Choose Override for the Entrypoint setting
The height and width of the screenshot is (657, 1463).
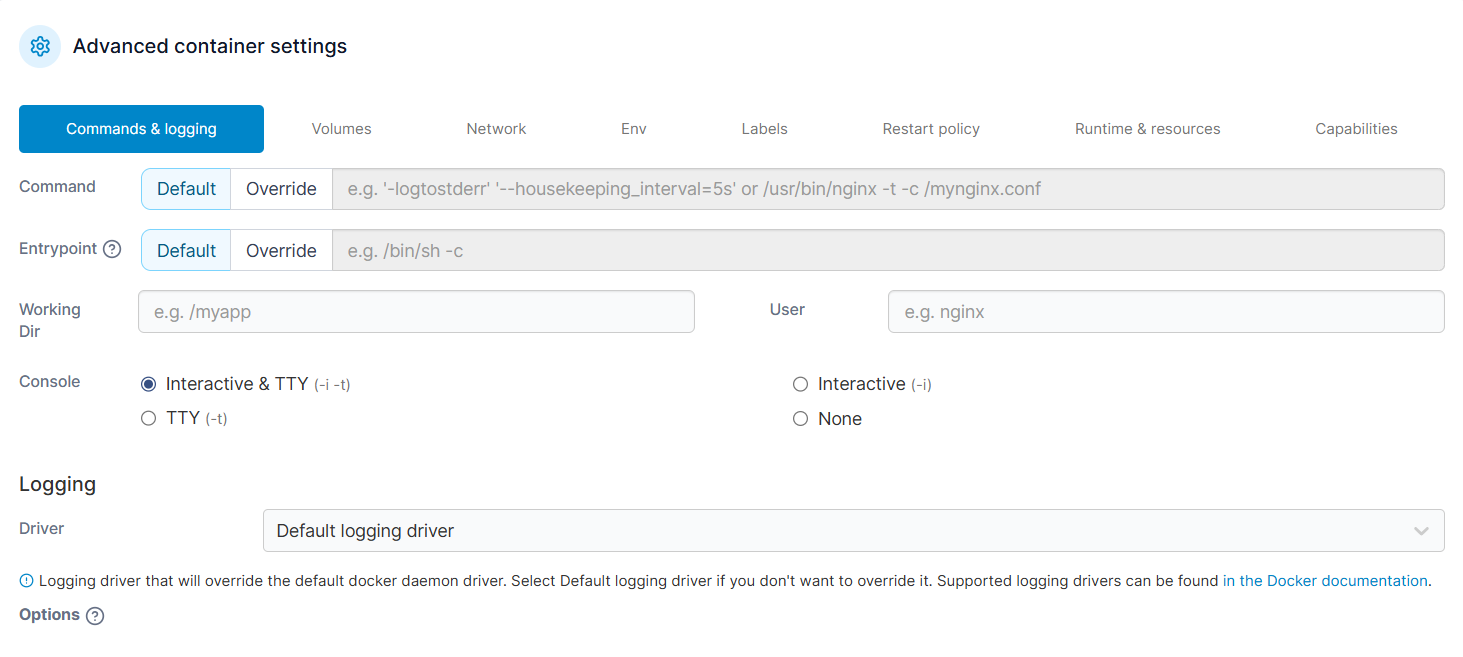[281, 250]
